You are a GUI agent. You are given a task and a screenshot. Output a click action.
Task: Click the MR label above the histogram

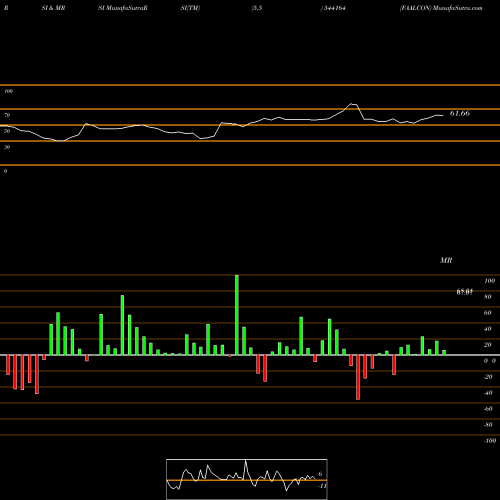[x=446, y=260]
